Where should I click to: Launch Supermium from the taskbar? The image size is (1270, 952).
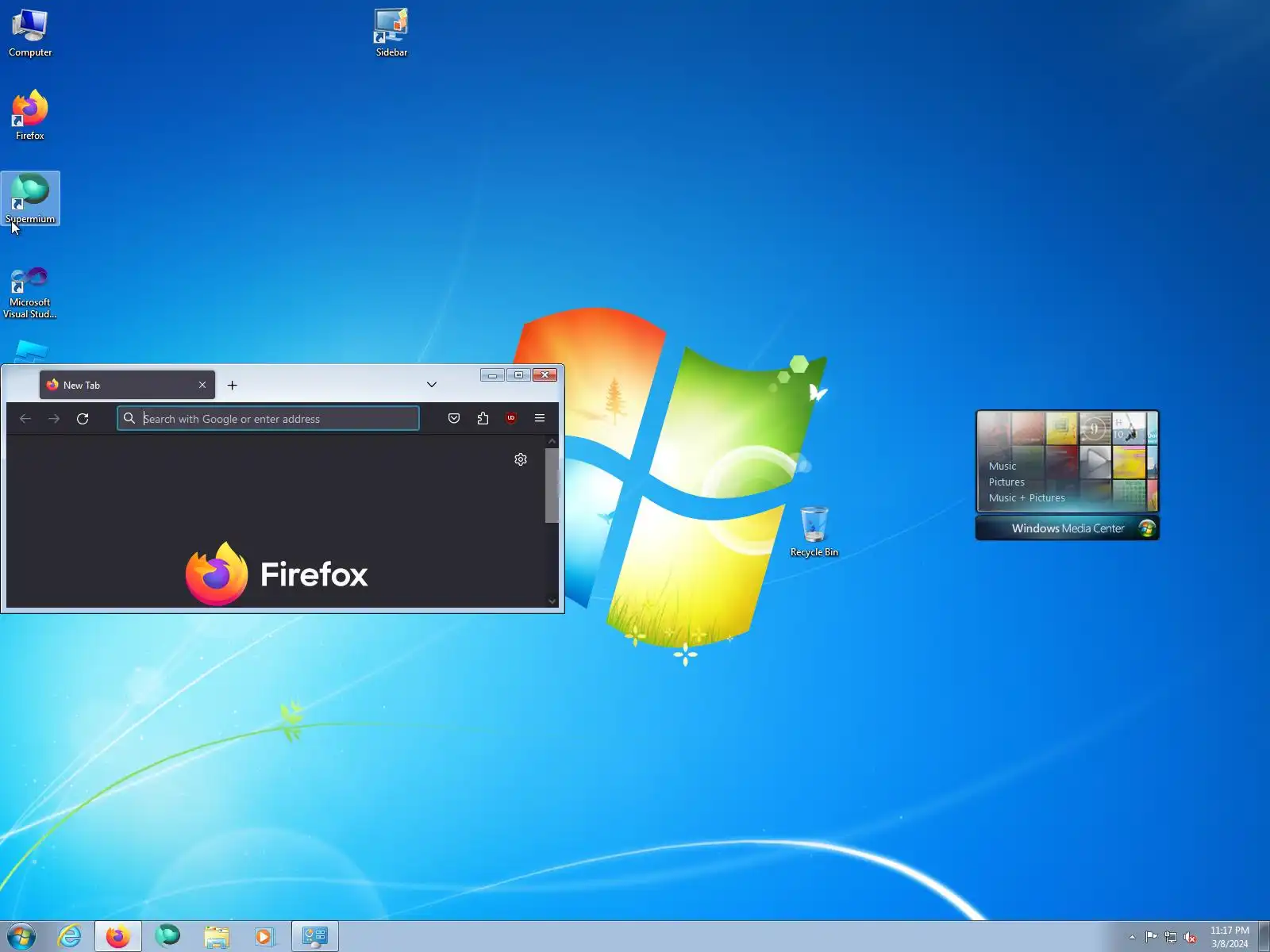167,936
